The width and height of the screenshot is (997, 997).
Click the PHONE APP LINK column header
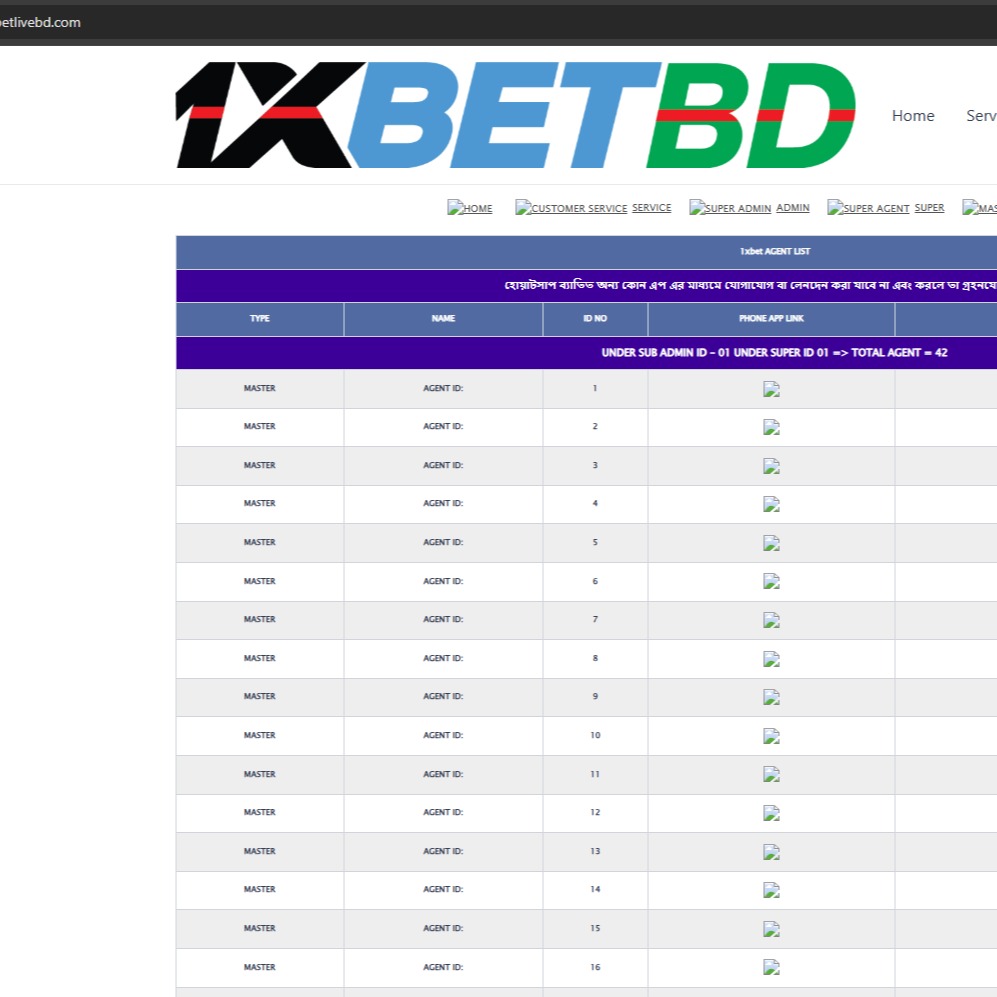click(771, 319)
